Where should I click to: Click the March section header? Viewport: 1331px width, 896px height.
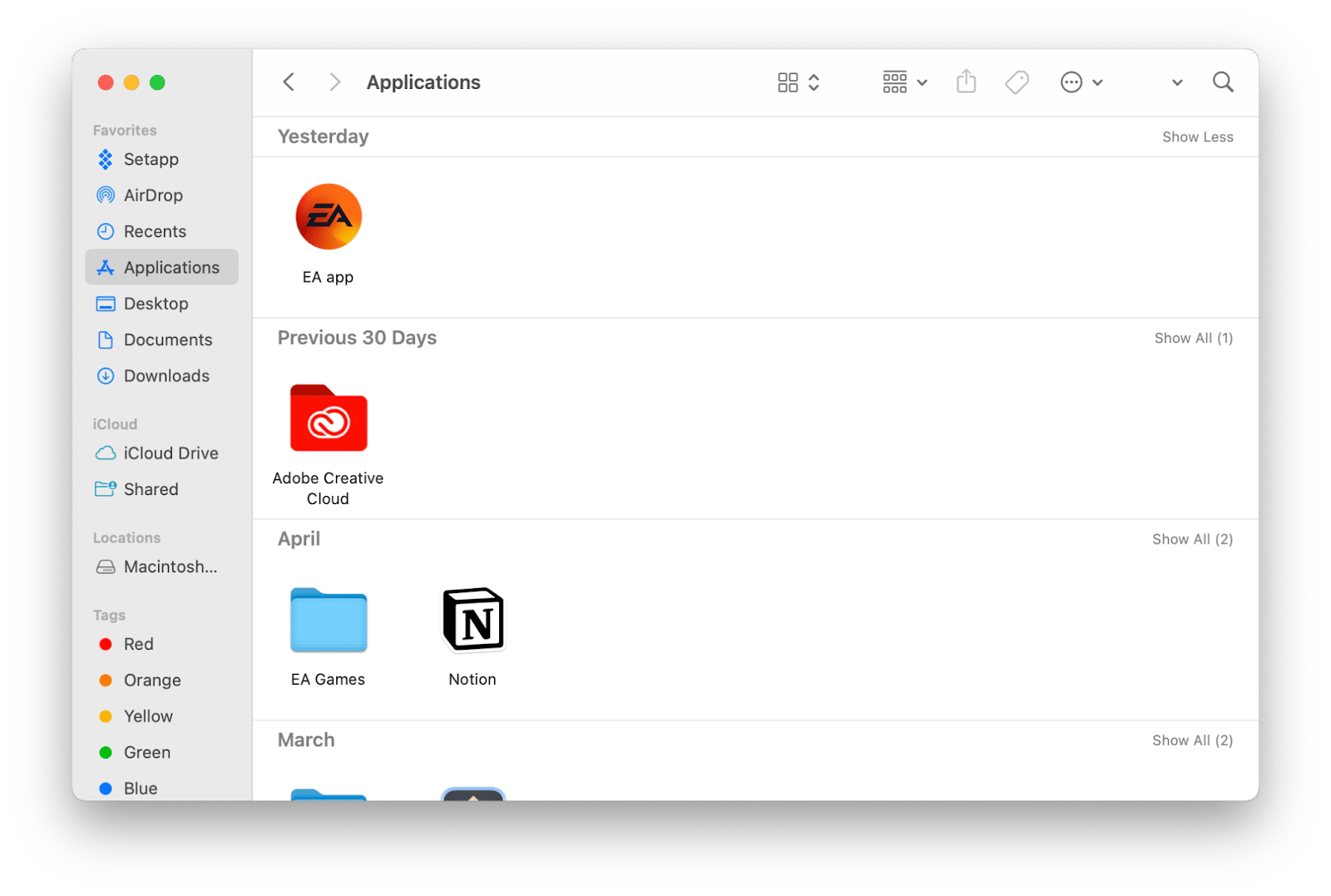[x=306, y=740]
